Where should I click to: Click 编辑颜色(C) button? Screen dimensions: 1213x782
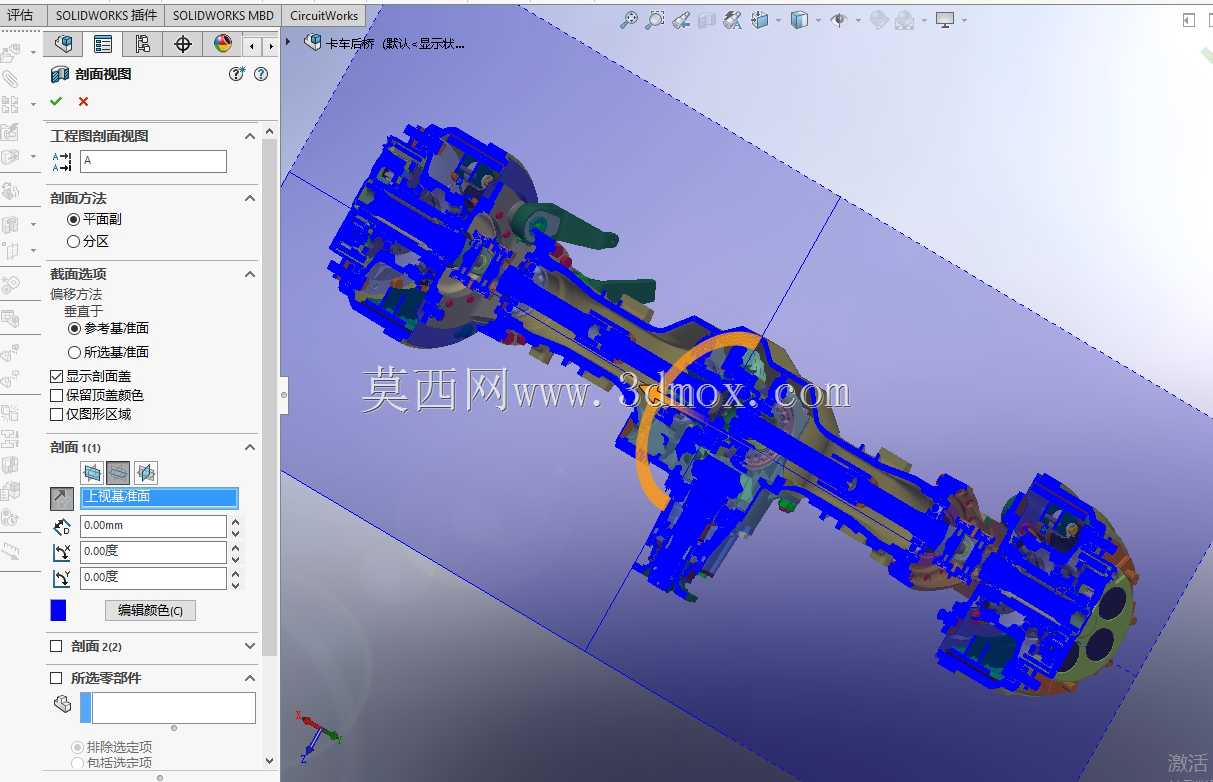150,610
